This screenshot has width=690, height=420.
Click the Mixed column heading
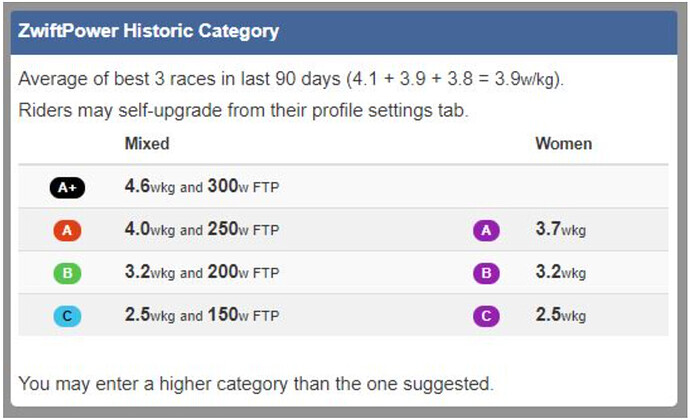[x=147, y=144]
